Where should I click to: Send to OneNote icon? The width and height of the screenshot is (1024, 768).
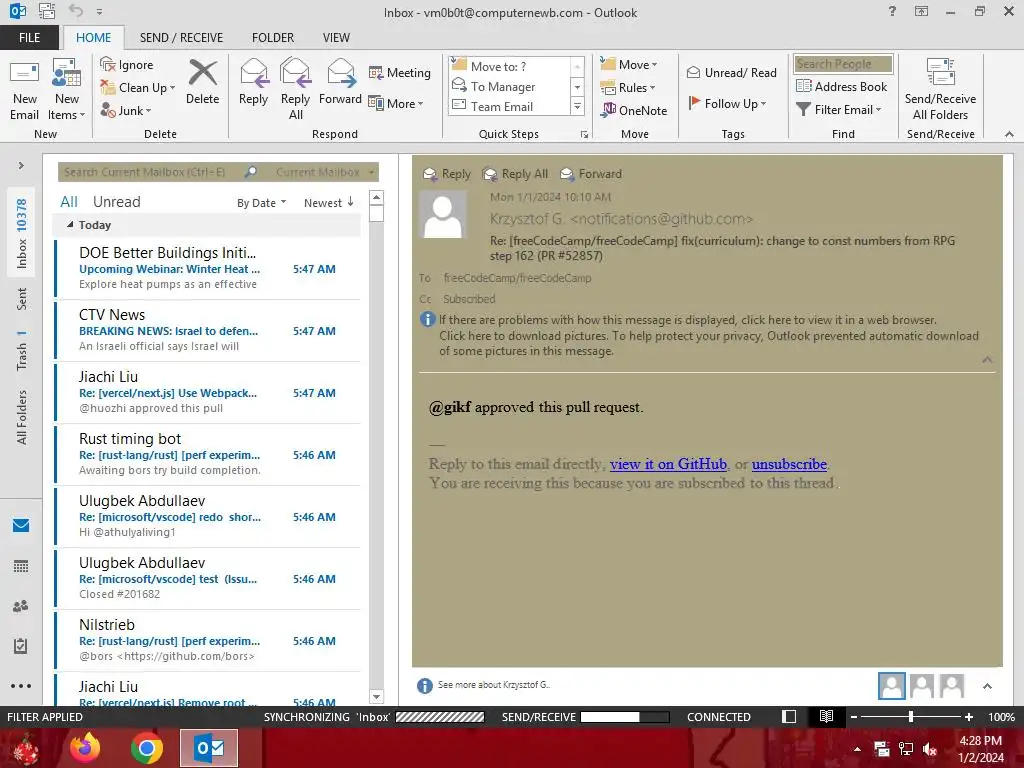tap(608, 110)
